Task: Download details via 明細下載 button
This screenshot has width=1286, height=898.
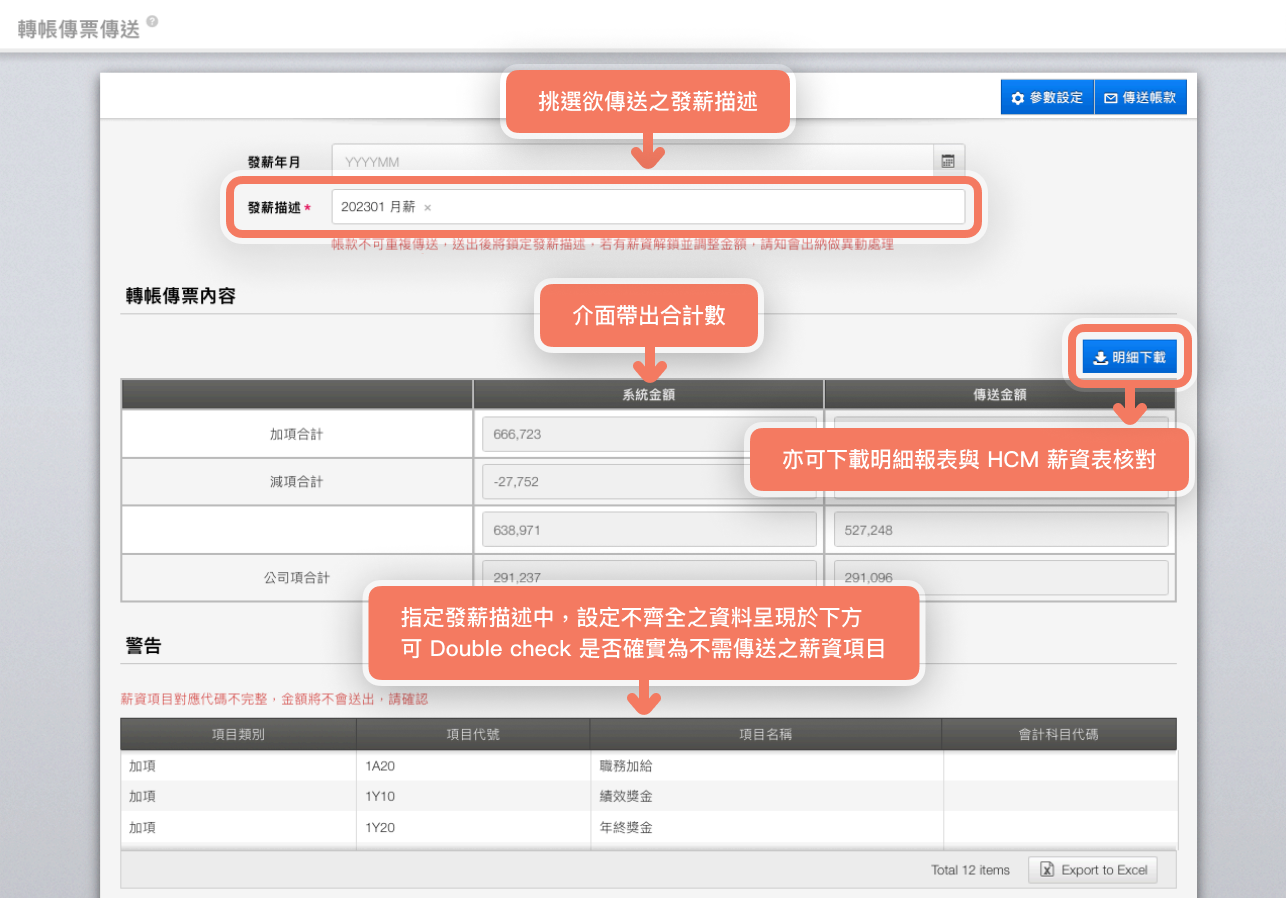Action: [1129, 357]
